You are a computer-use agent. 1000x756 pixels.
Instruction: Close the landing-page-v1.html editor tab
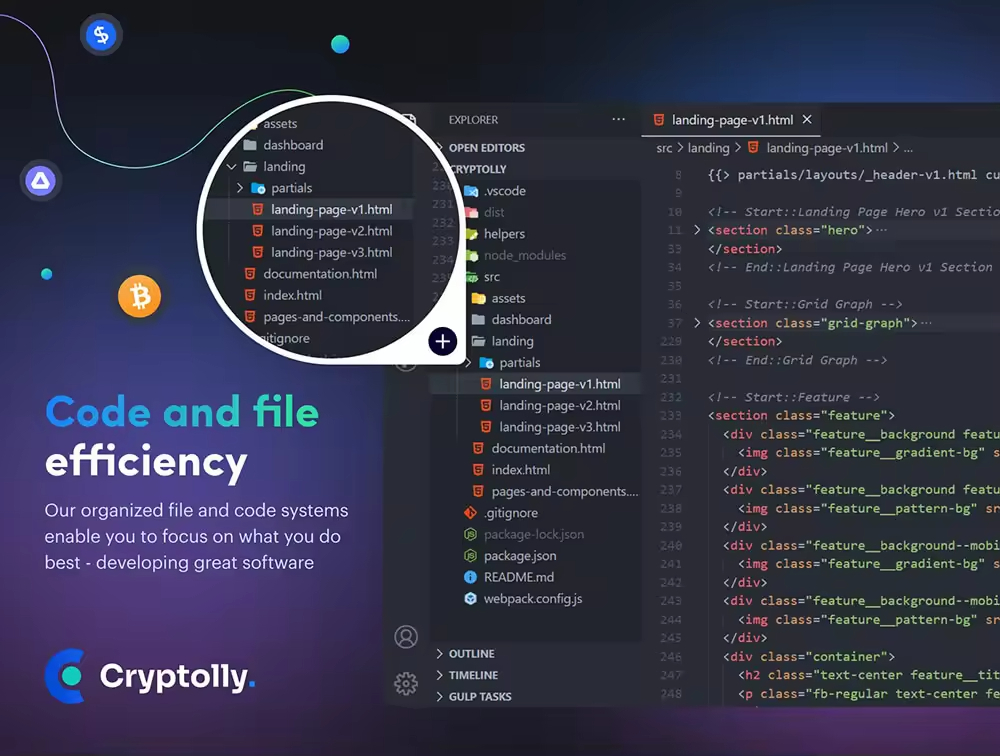pyautogui.click(x=806, y=120)
